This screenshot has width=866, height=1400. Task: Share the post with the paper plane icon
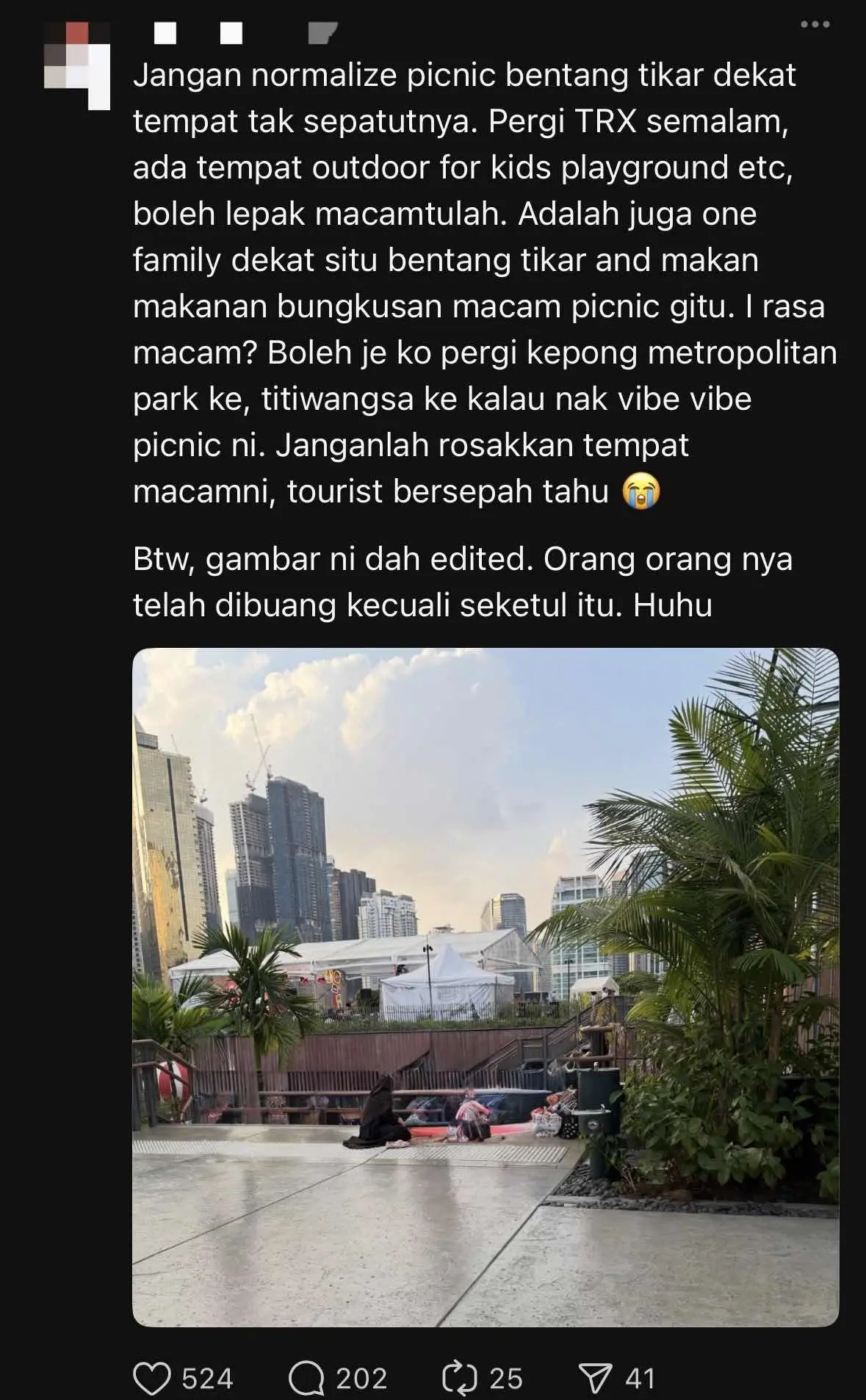click(x=595, y=1379)
